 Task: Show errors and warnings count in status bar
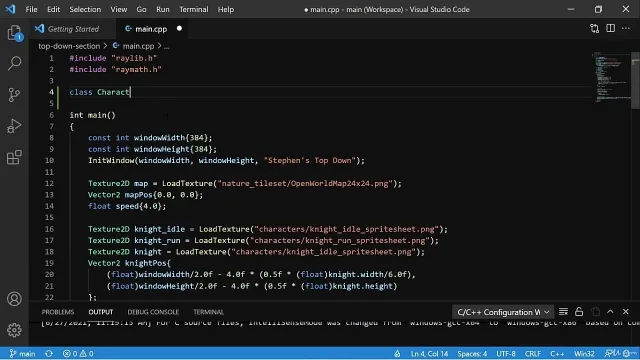tap(78, 353)
